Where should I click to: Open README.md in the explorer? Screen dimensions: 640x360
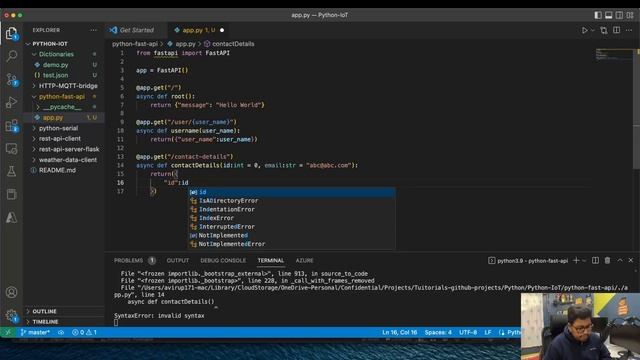(64, 170)
